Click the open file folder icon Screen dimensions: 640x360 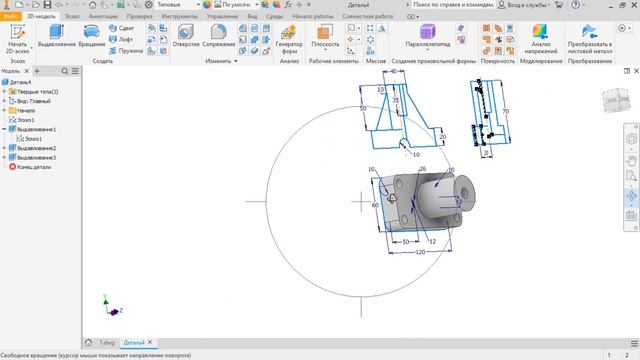[36, 5]
